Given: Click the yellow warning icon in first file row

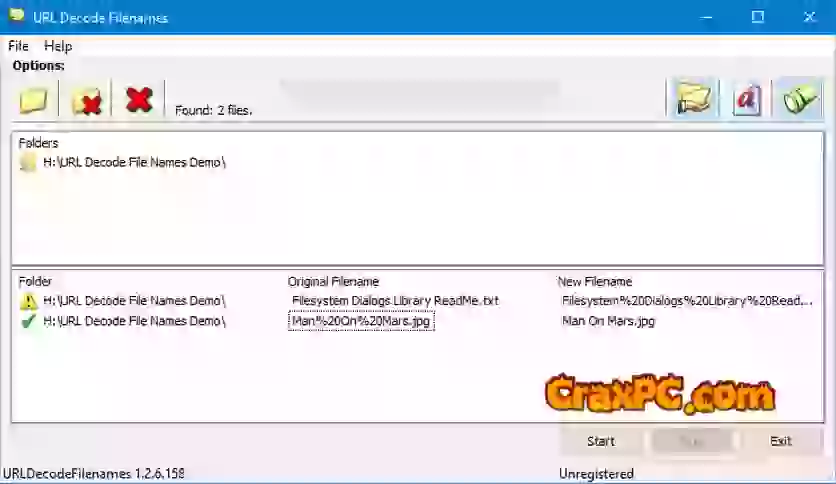Looking at the screenshot, I should 28,301.
